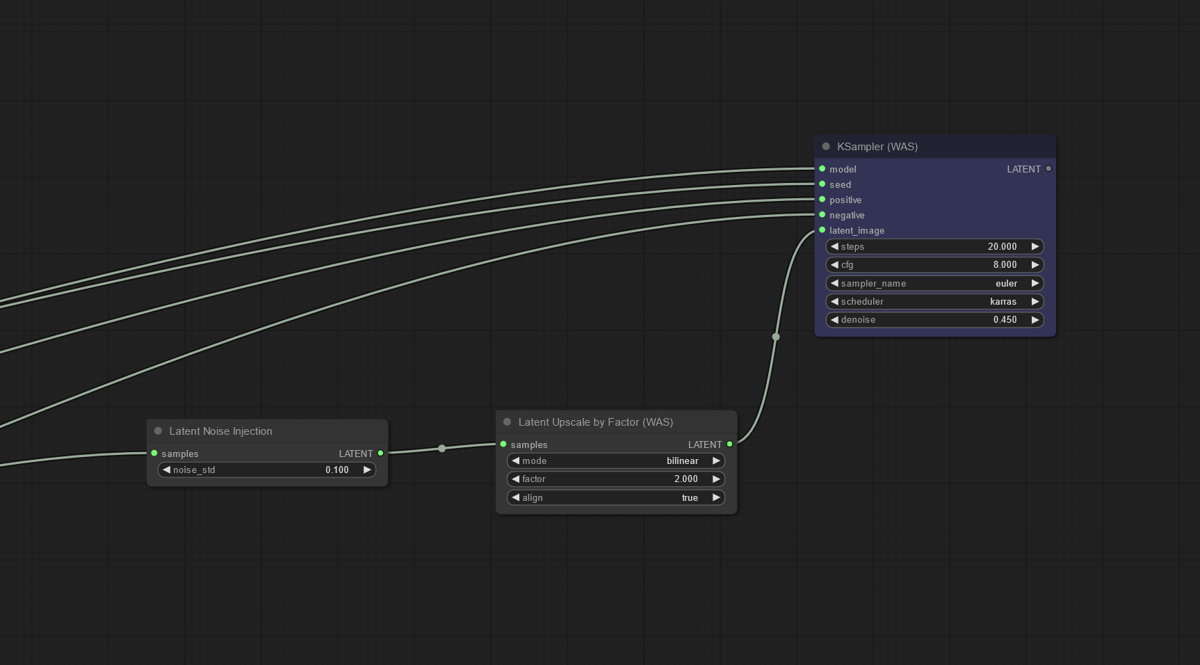Click the latent_image input port on KSampler
Screen dimensions: 1200x665
point(820,230)
